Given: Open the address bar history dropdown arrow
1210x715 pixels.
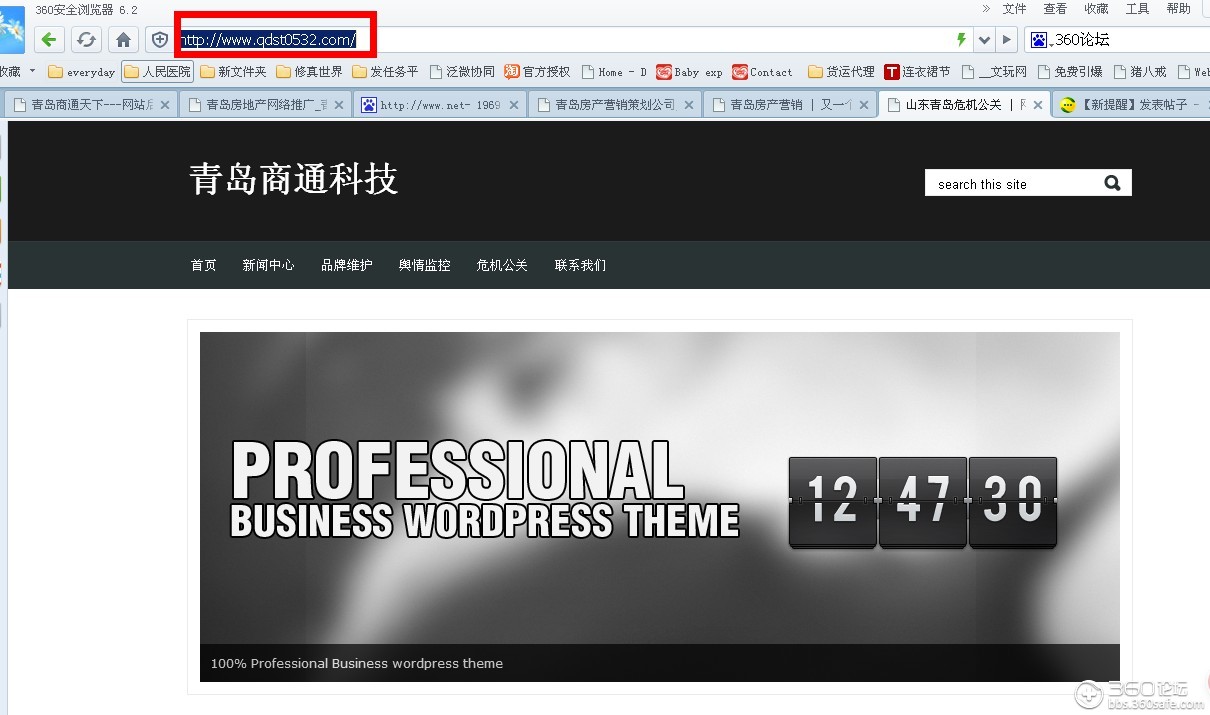Looking at the screenshot, I should click(x=984, y=40).
